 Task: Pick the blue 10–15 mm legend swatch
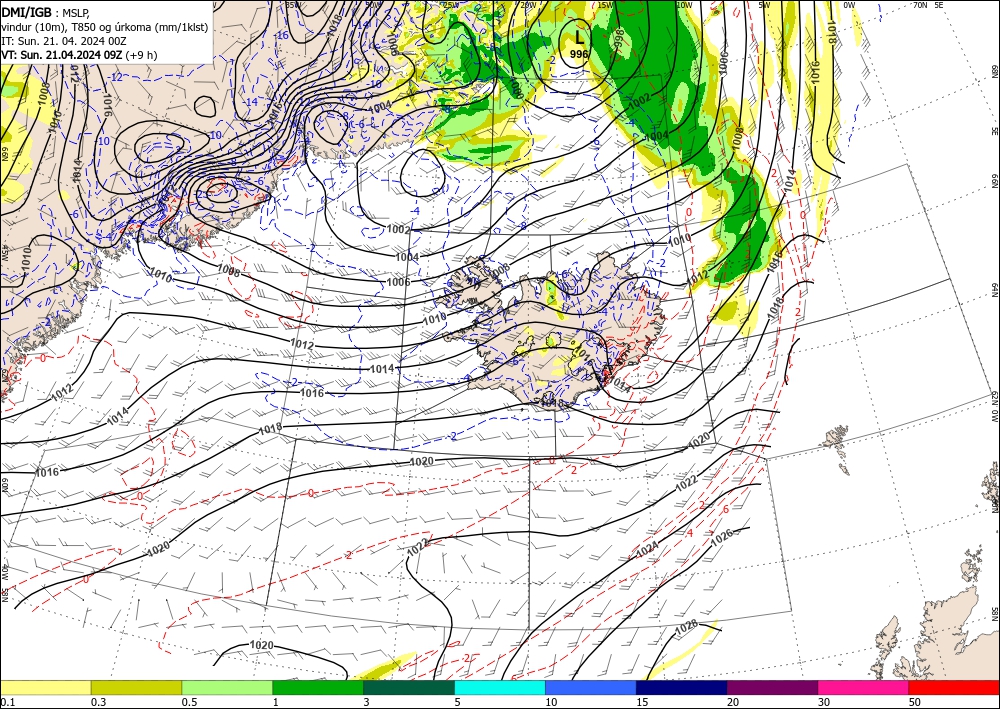pyautogui.click(x=591, y=687)
